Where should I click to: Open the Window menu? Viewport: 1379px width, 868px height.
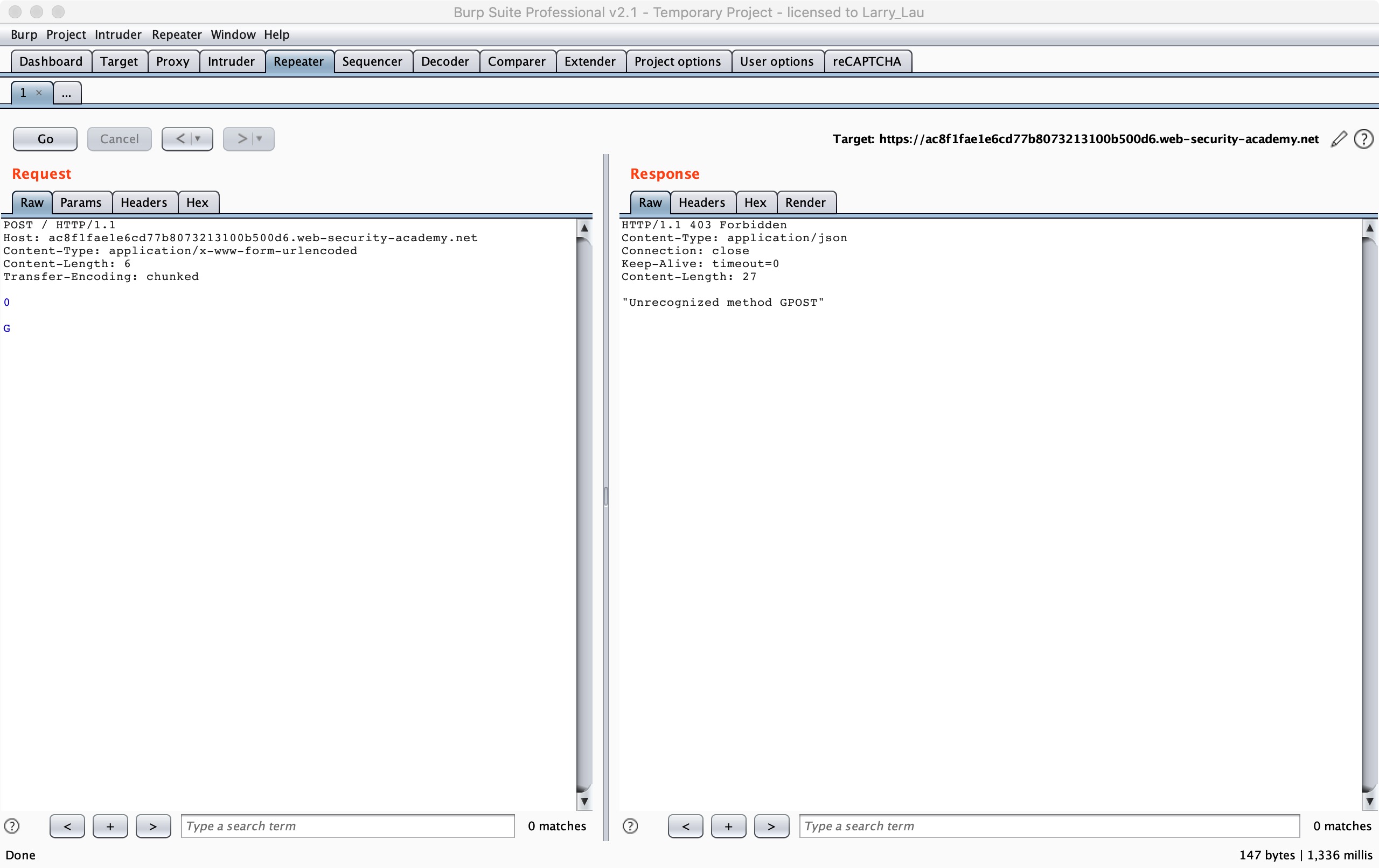click(233, 34)
